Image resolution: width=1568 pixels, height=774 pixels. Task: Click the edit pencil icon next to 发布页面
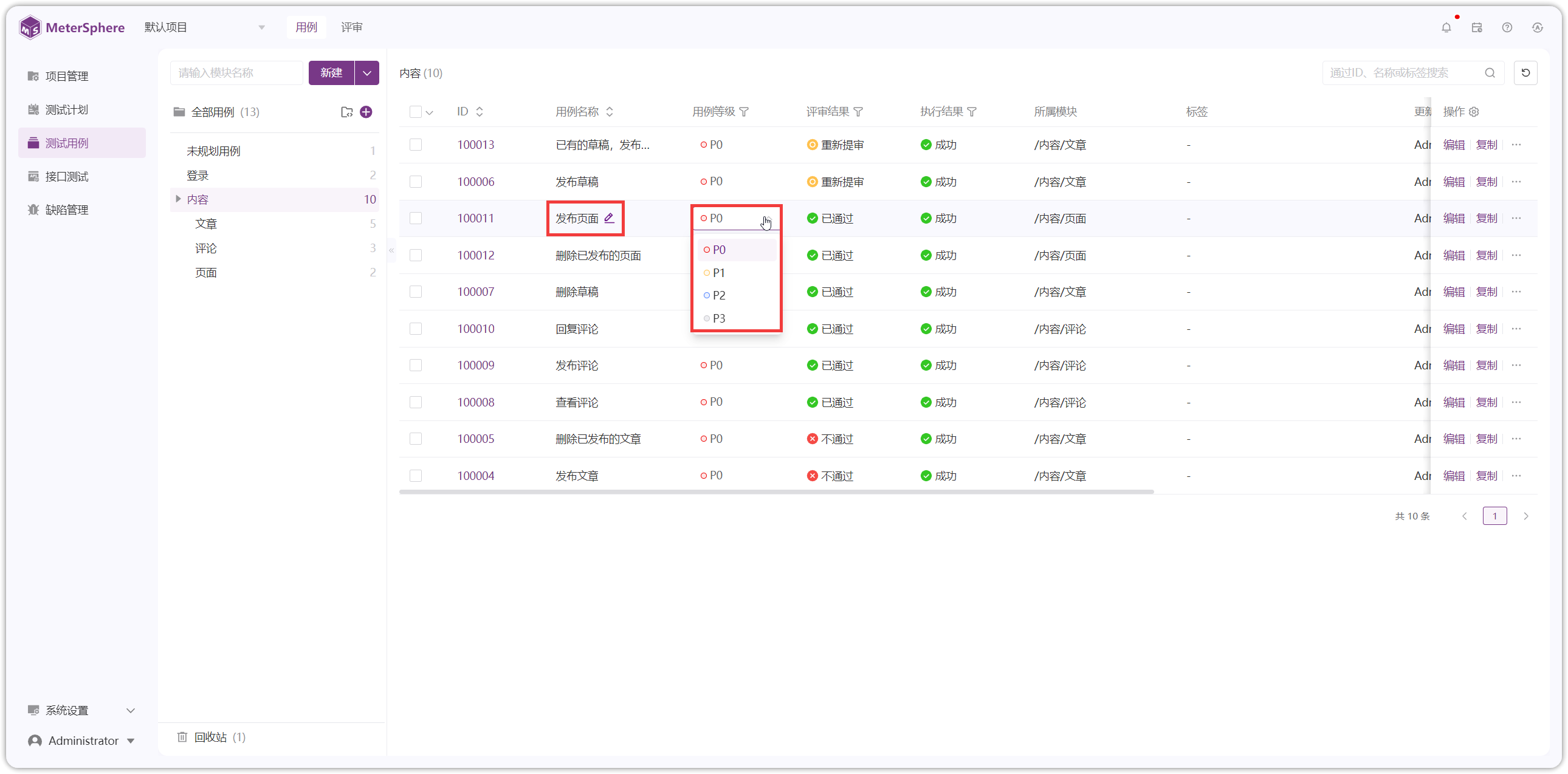[610, 218]
